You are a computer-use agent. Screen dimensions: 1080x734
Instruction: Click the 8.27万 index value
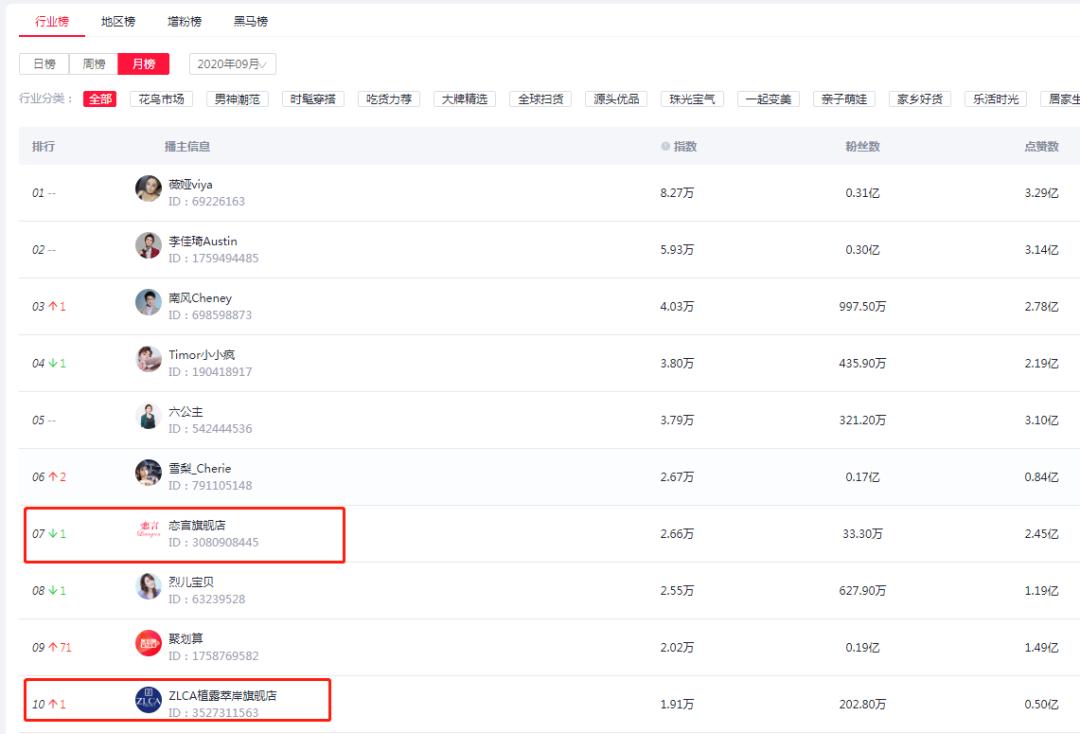[x=677, y=193]
